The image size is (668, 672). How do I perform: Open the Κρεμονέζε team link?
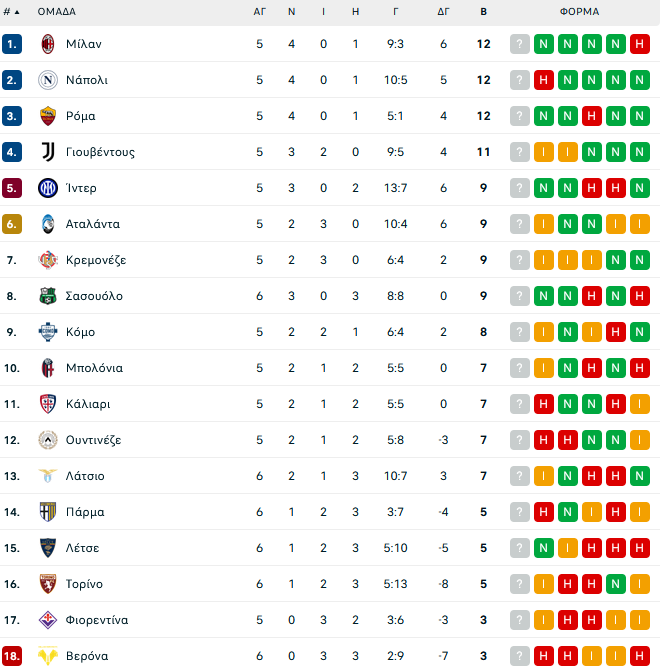click(97, 260)
